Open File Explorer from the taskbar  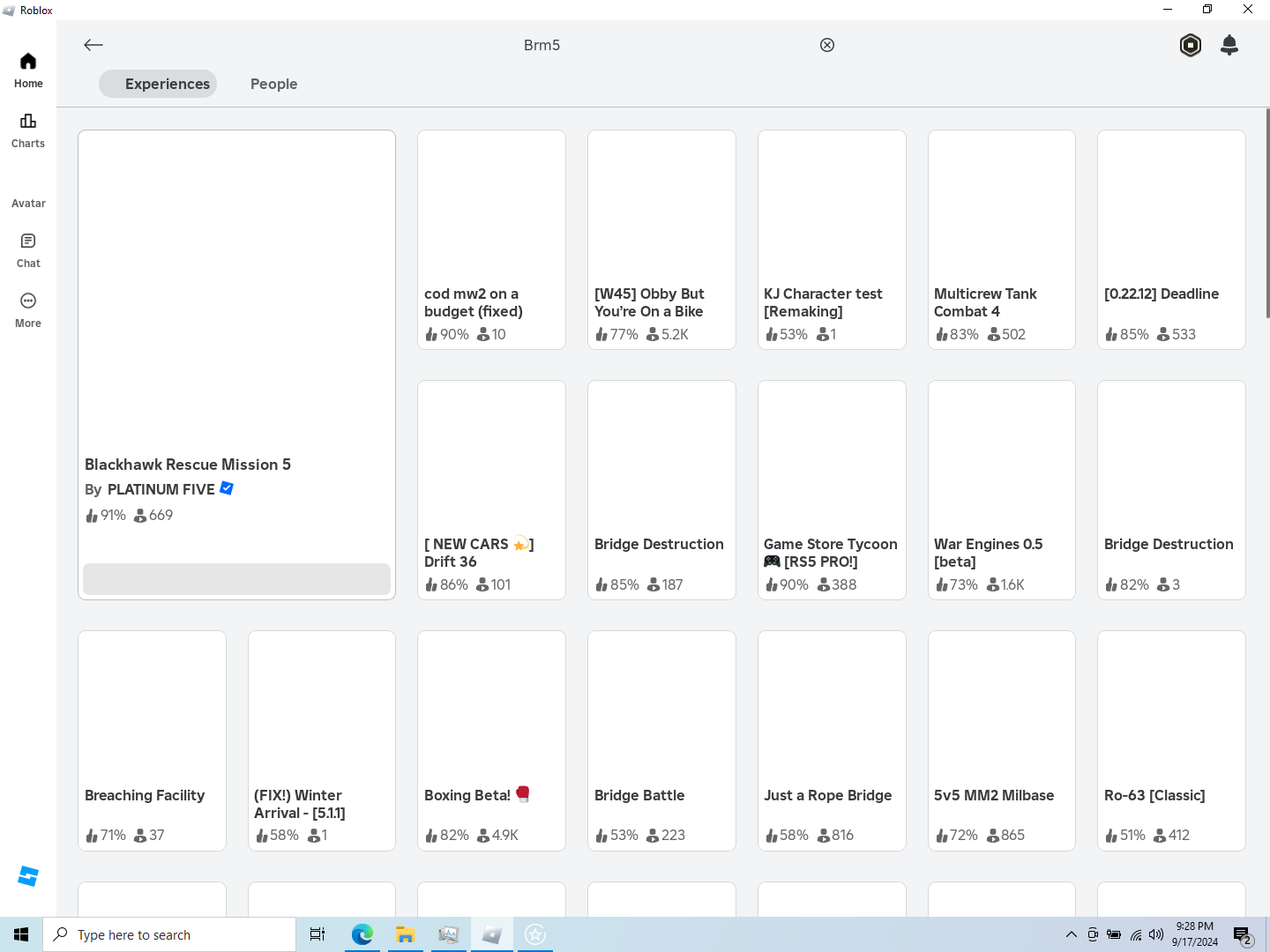click(x=406, y=934)
